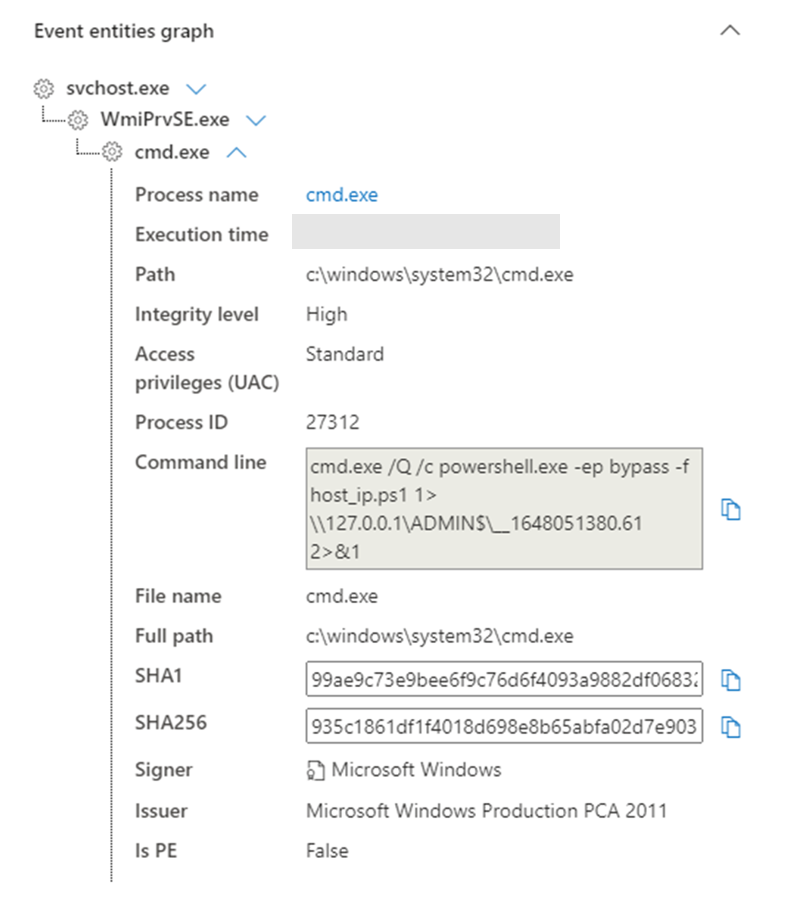Copy the command line using the copy icon
The height and width of the screenshot is (897, 794).
(731, 510)
